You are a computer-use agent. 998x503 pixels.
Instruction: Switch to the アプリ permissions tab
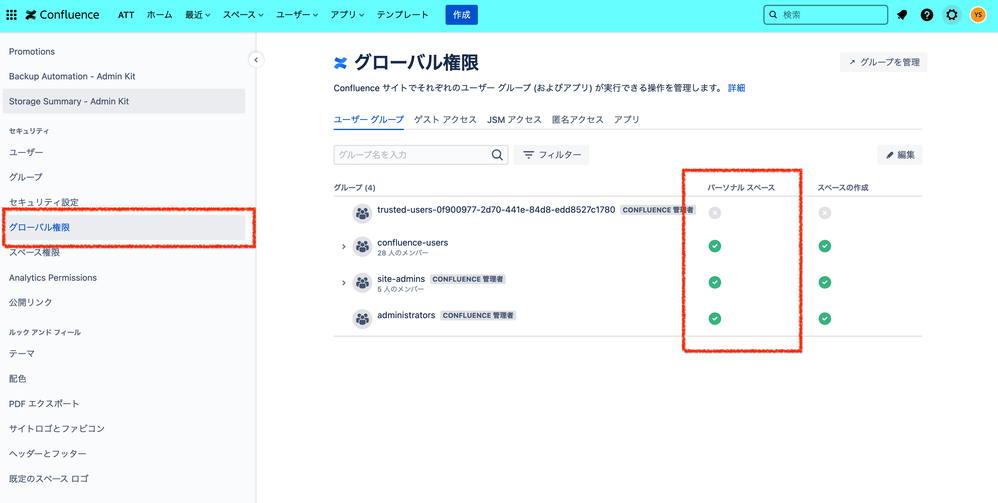tap(626, 119)
